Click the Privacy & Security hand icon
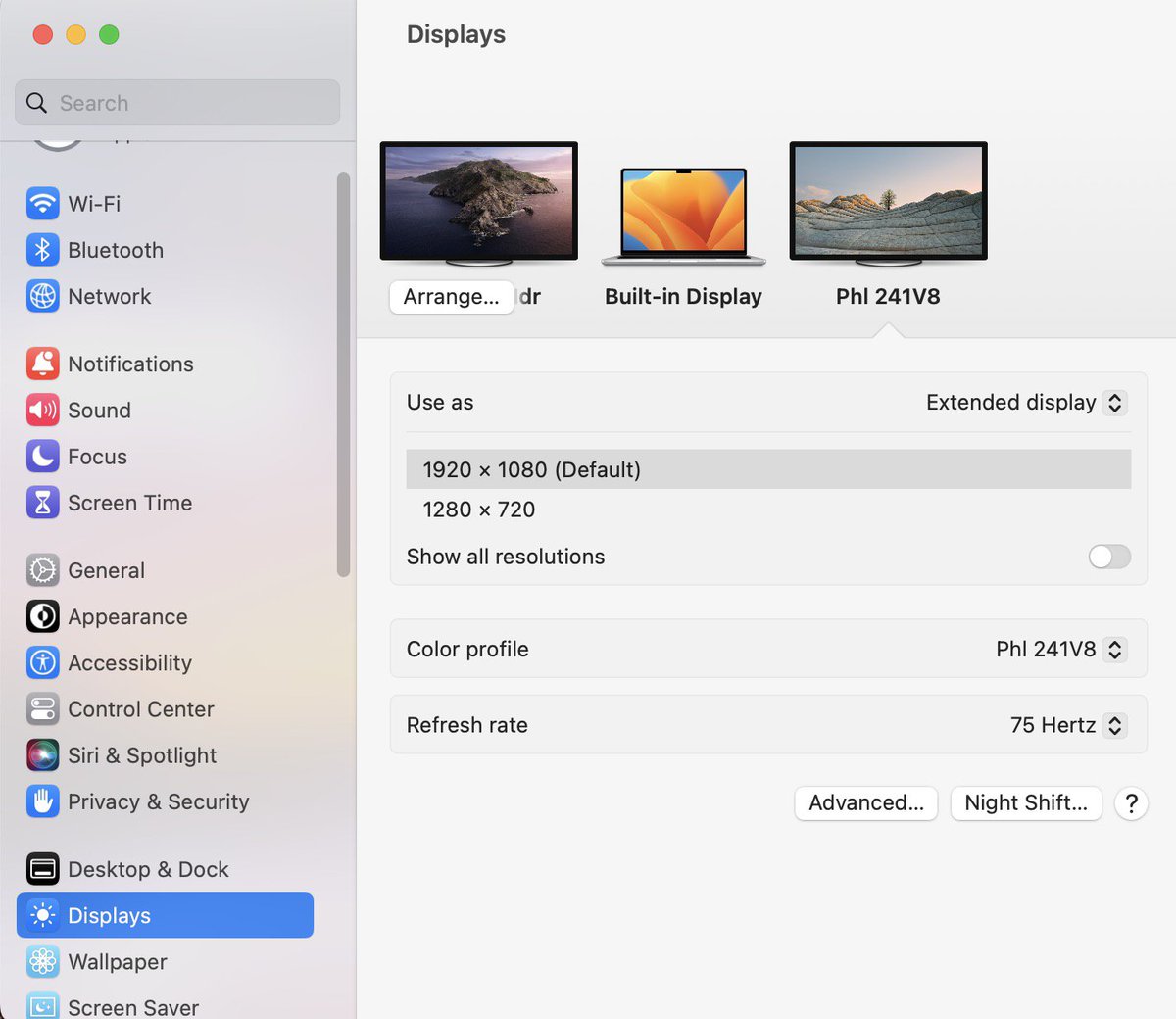1176x1019 pixels. [42, 801]
